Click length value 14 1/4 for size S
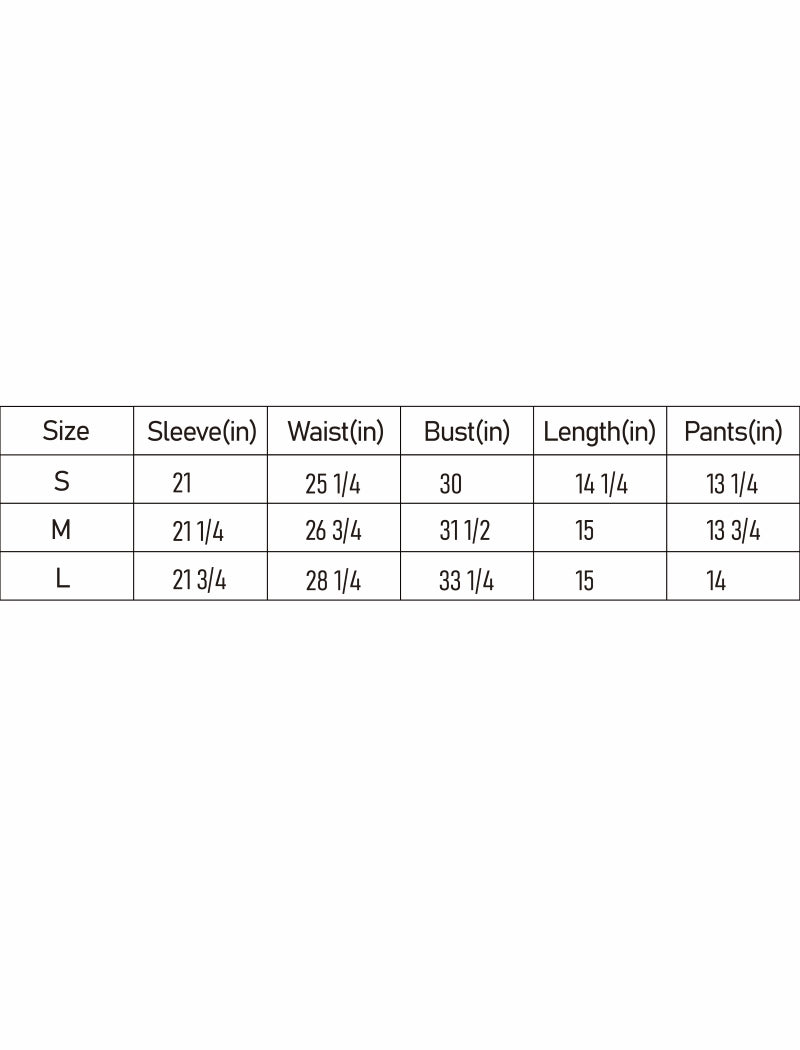This screenshot has width=800, height=1050. click(601, 485)
